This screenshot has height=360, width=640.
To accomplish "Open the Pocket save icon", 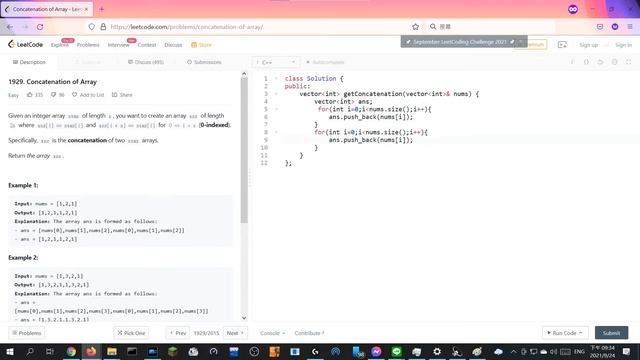I will (x=600, y=27).
